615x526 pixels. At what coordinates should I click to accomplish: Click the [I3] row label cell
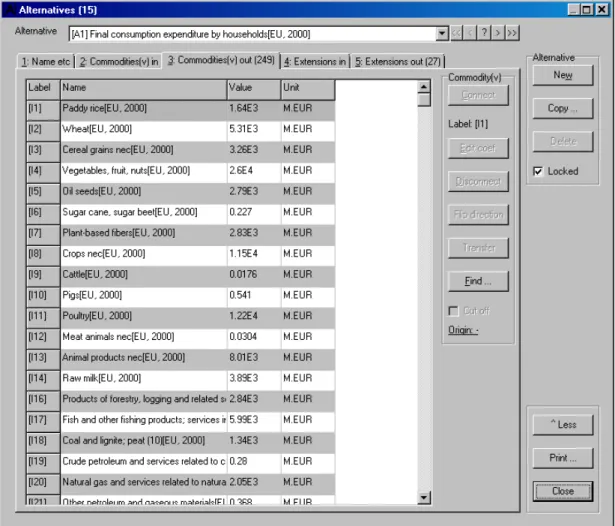tap(43, 152)
